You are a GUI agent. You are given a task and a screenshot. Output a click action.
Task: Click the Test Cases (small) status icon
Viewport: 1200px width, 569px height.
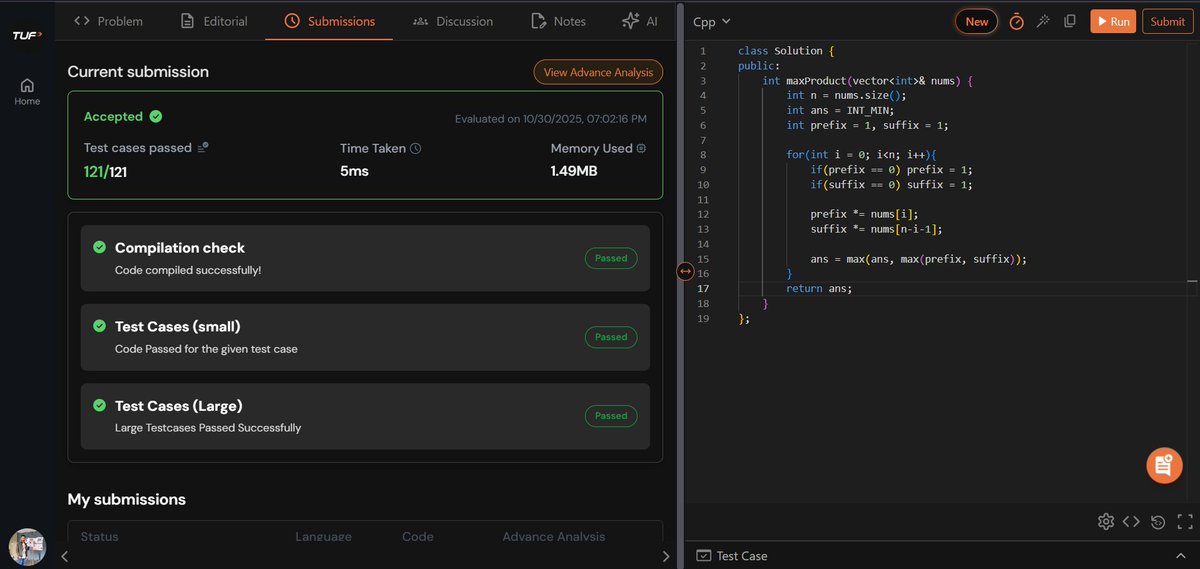tap(99, 326)
